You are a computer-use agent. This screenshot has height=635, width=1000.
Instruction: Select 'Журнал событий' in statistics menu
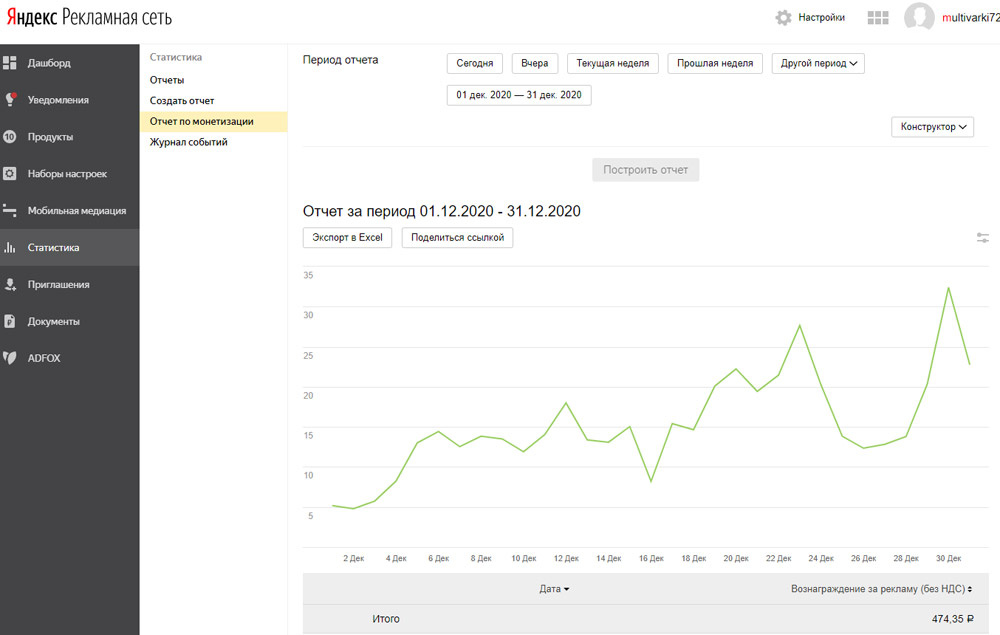[x=188, y=142]
